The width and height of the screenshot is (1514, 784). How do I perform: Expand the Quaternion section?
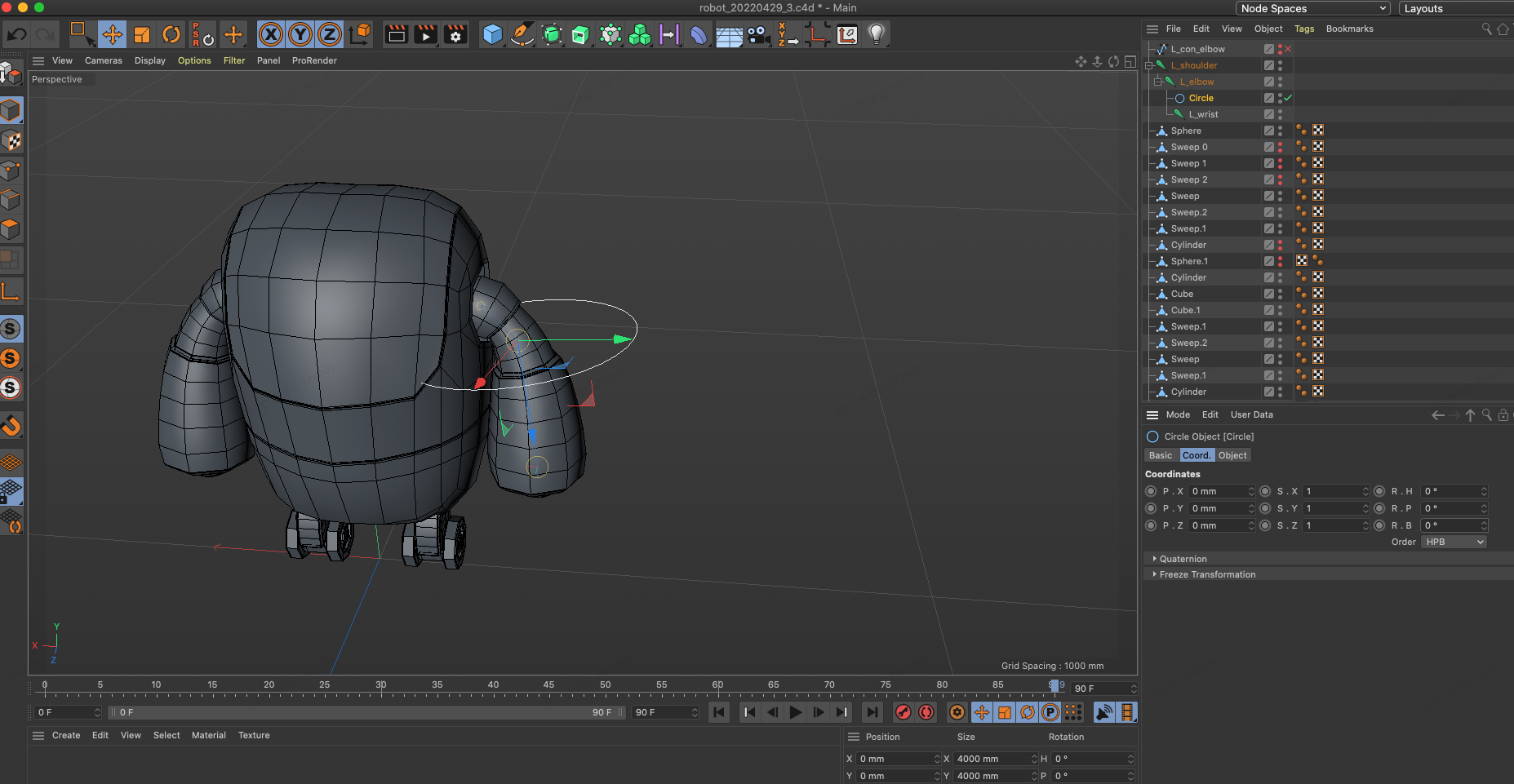tap(1183, 559)
